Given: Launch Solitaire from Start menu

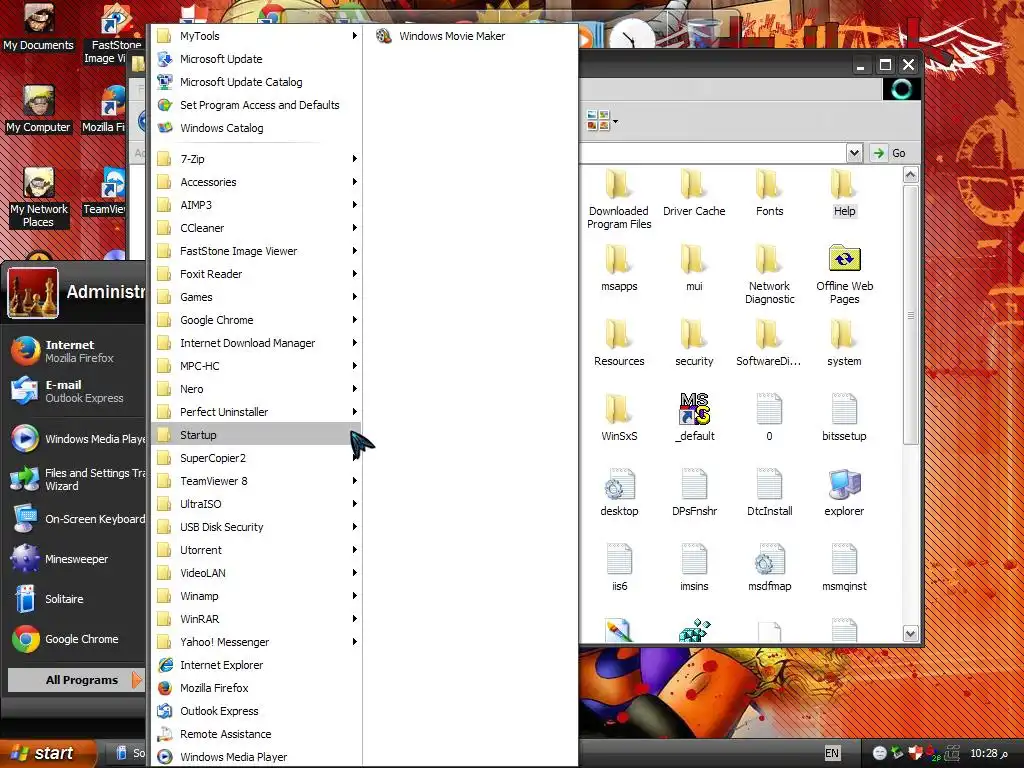Looking at the screenshot, I should (x=74, y=599).
